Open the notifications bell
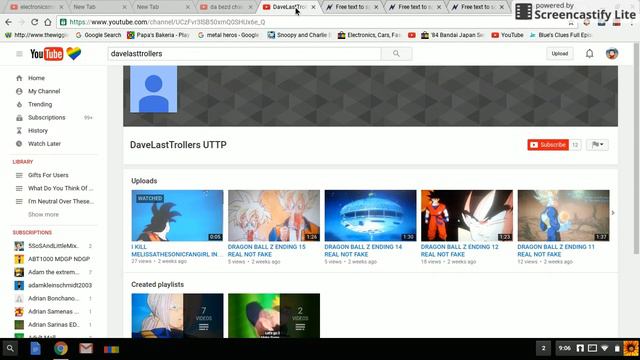The width and height of the screenshot is (640, 360). point(589,53)
